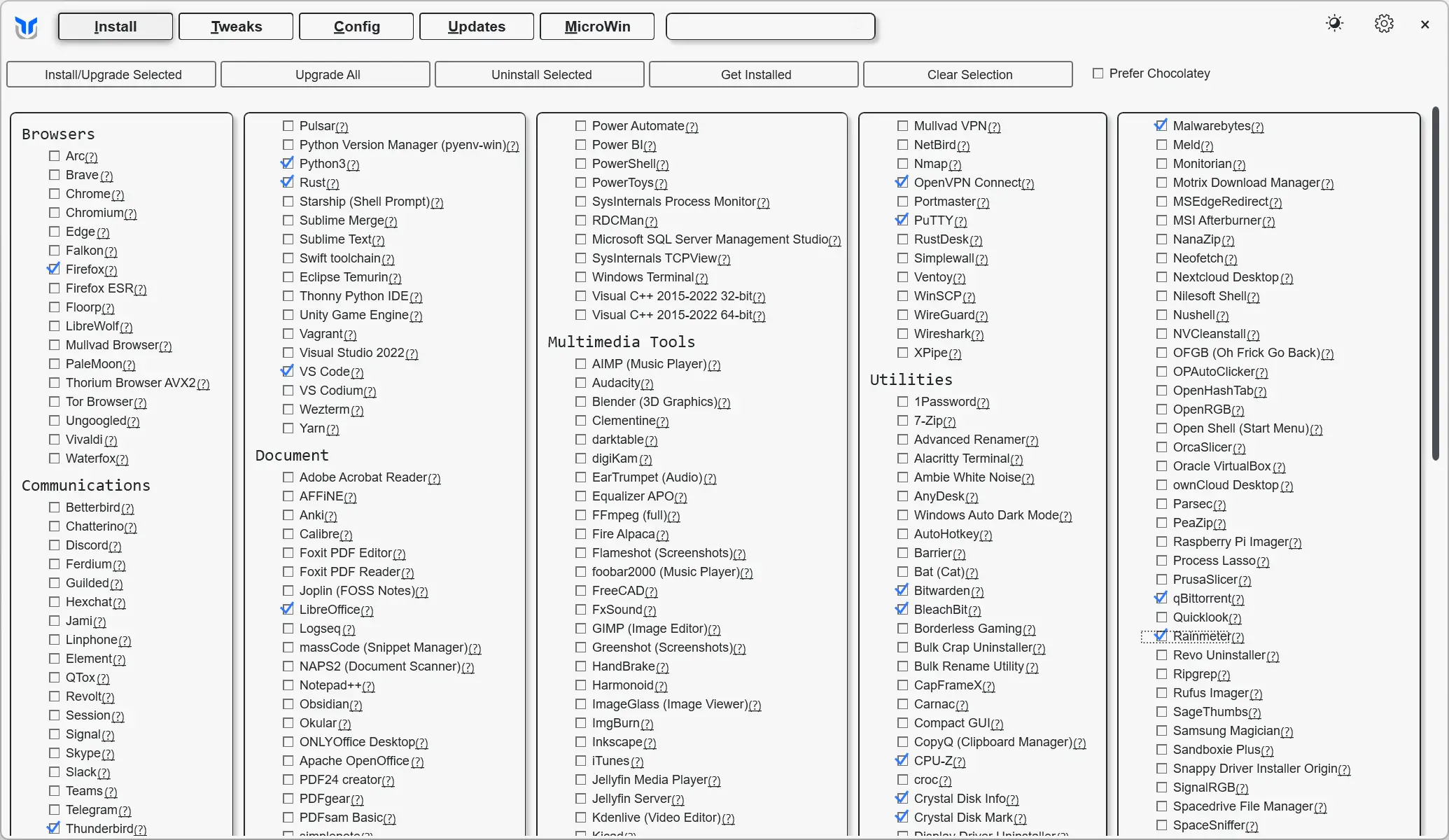This screenshot has width=1449, height=840.
Task: Open settings via the gear icon
Action: point(1384,24)
